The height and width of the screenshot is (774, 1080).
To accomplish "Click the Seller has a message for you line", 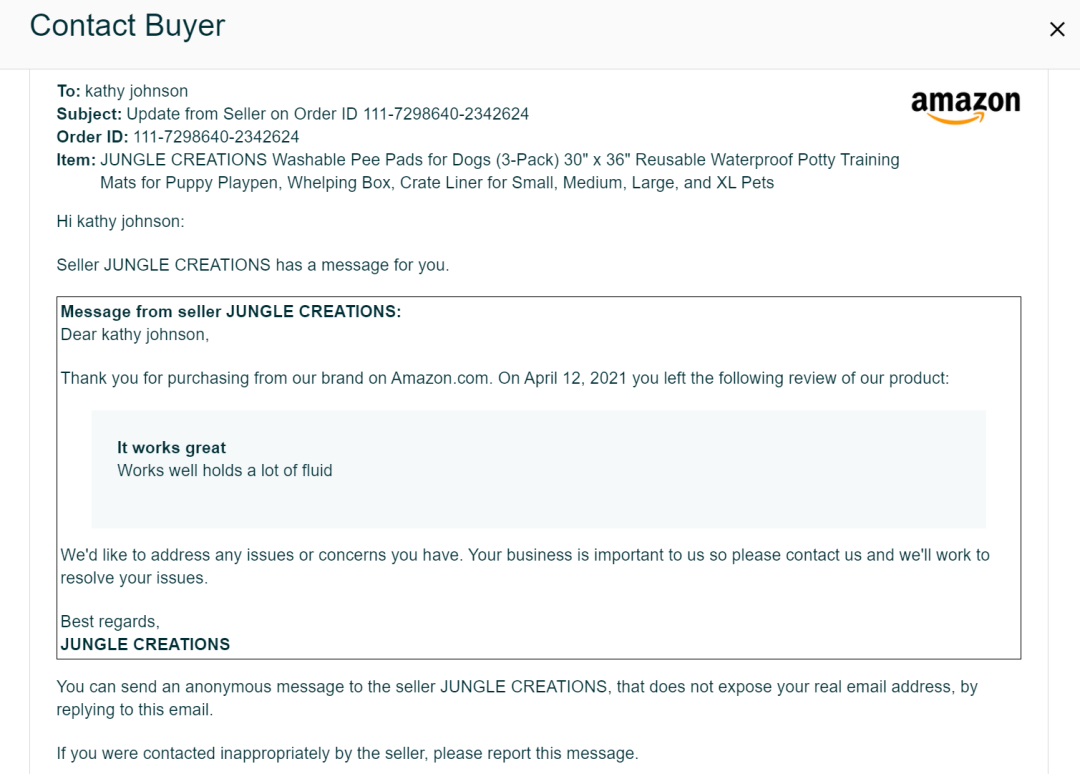I will pos(253,265).
